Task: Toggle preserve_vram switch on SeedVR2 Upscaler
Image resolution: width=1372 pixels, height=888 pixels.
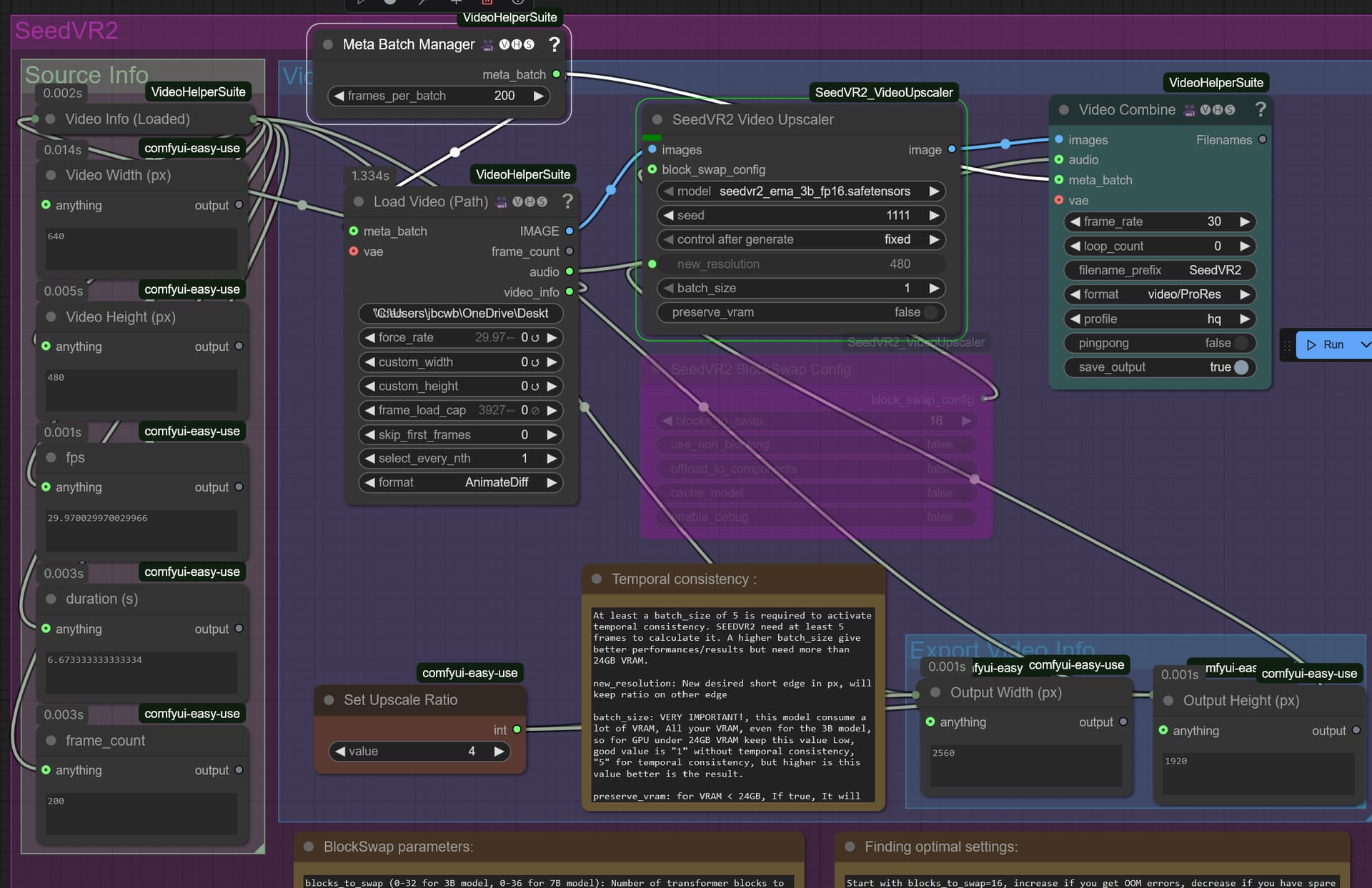Action: click(x=930, y=312)
